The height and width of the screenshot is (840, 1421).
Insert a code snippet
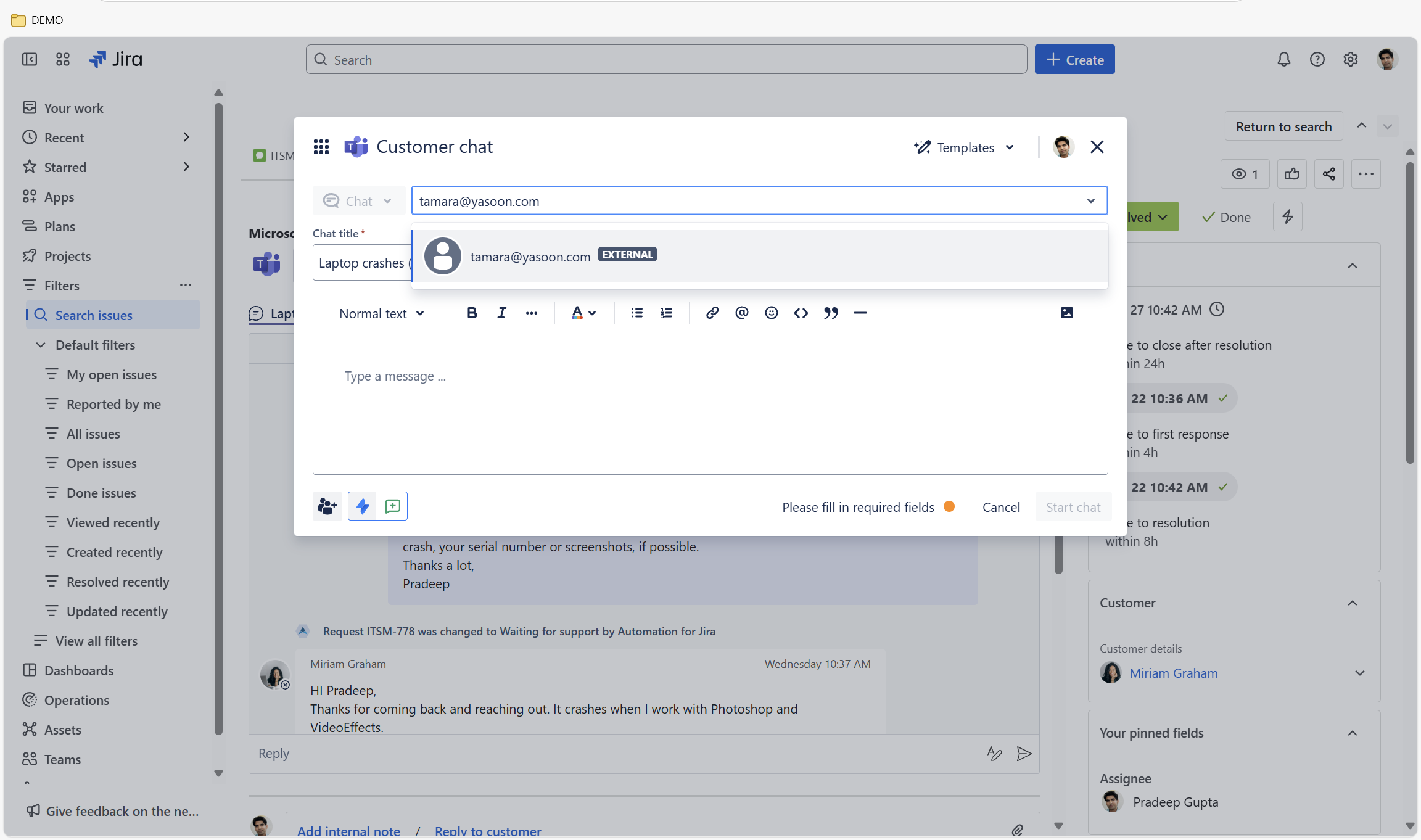[x=801, y=313]
